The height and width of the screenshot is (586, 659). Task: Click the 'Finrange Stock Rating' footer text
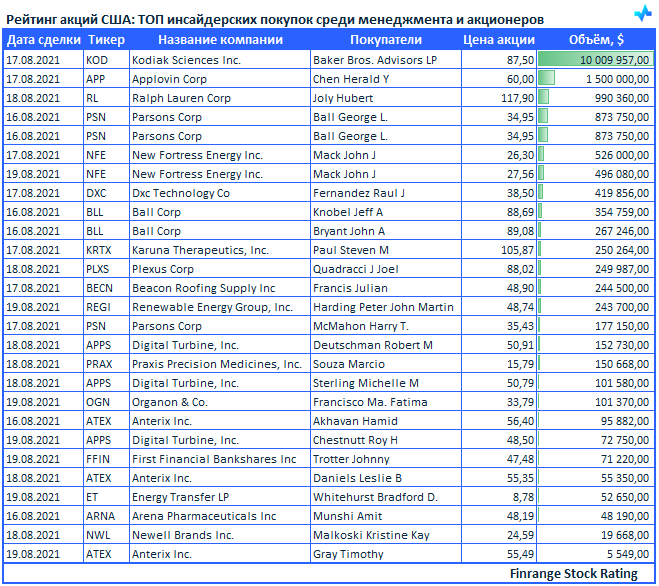573,573
